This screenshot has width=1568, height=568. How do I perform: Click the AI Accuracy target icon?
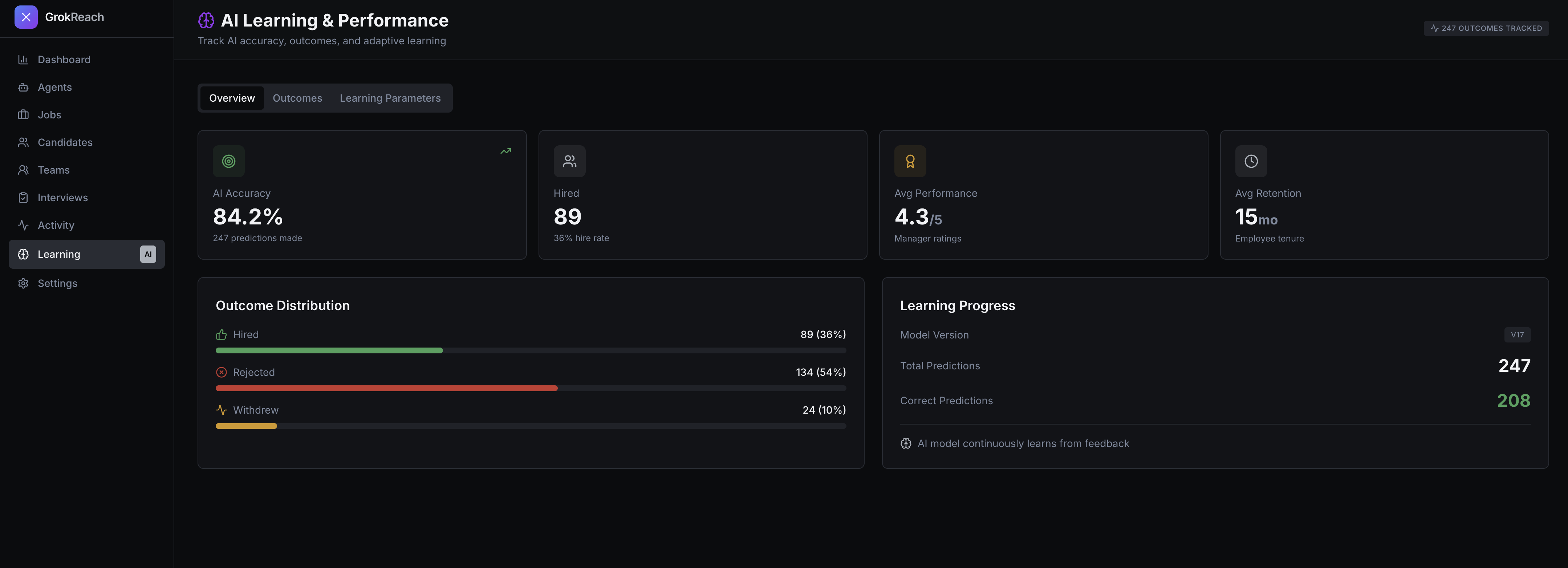(x=228, y=161)
